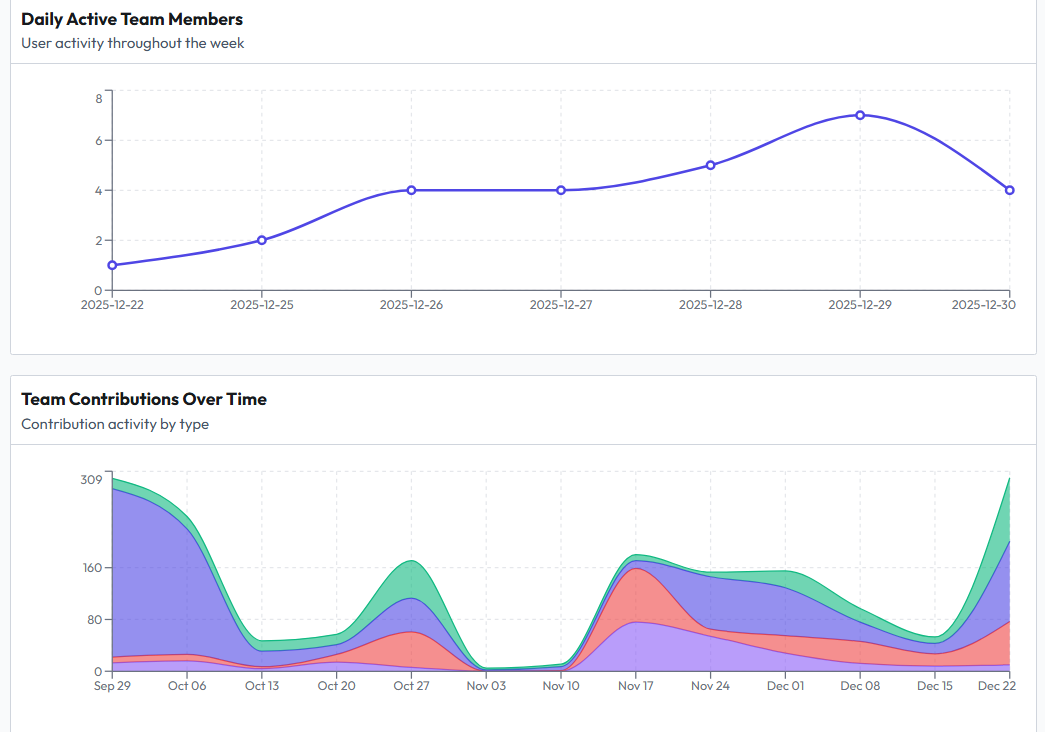The image size is (1045, 732).
Task: Click the 160 gridline label
Action: [92, 568]
